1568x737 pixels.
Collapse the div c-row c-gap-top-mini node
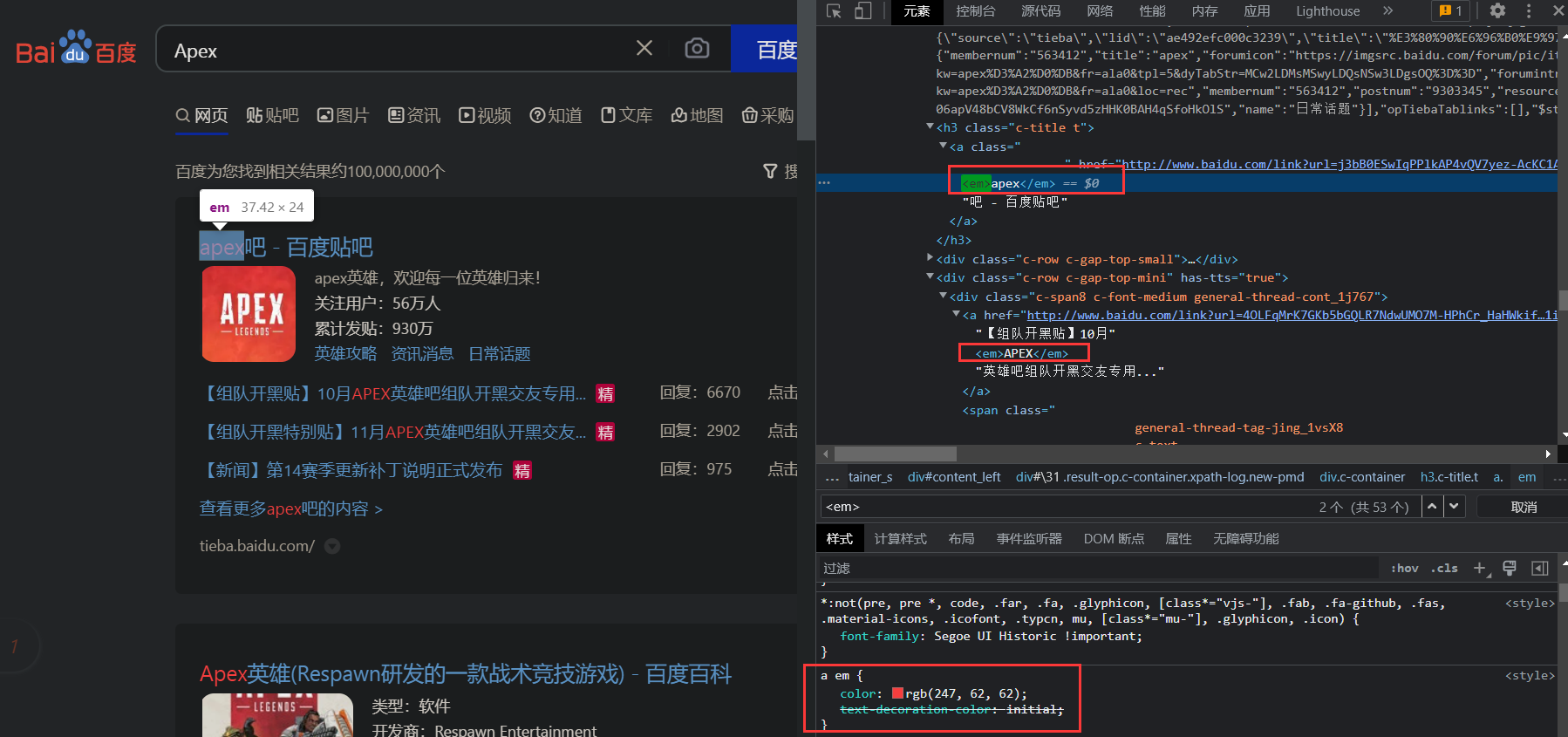point(930,277)
